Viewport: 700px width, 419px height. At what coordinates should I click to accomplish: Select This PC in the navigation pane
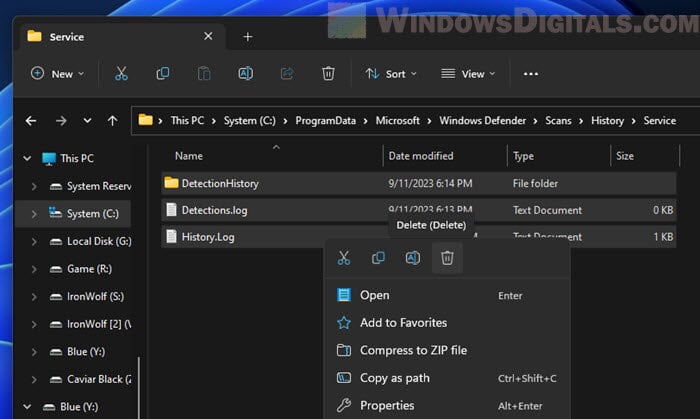click(x=77, y=158)
